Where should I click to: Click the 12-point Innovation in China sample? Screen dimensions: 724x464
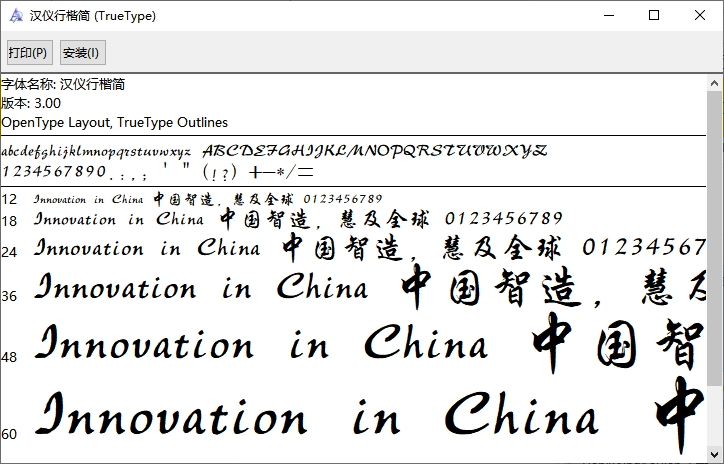point(88,199)
